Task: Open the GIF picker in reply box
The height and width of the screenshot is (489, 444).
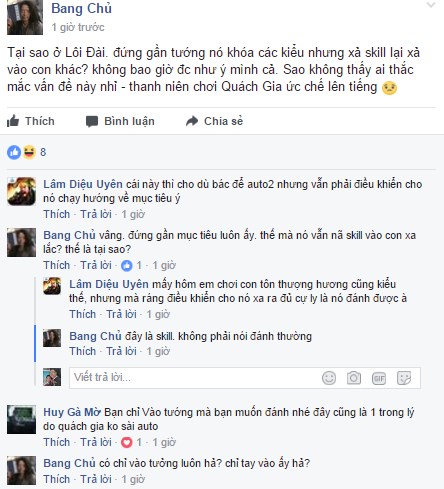Action: [x=379, y=378]
